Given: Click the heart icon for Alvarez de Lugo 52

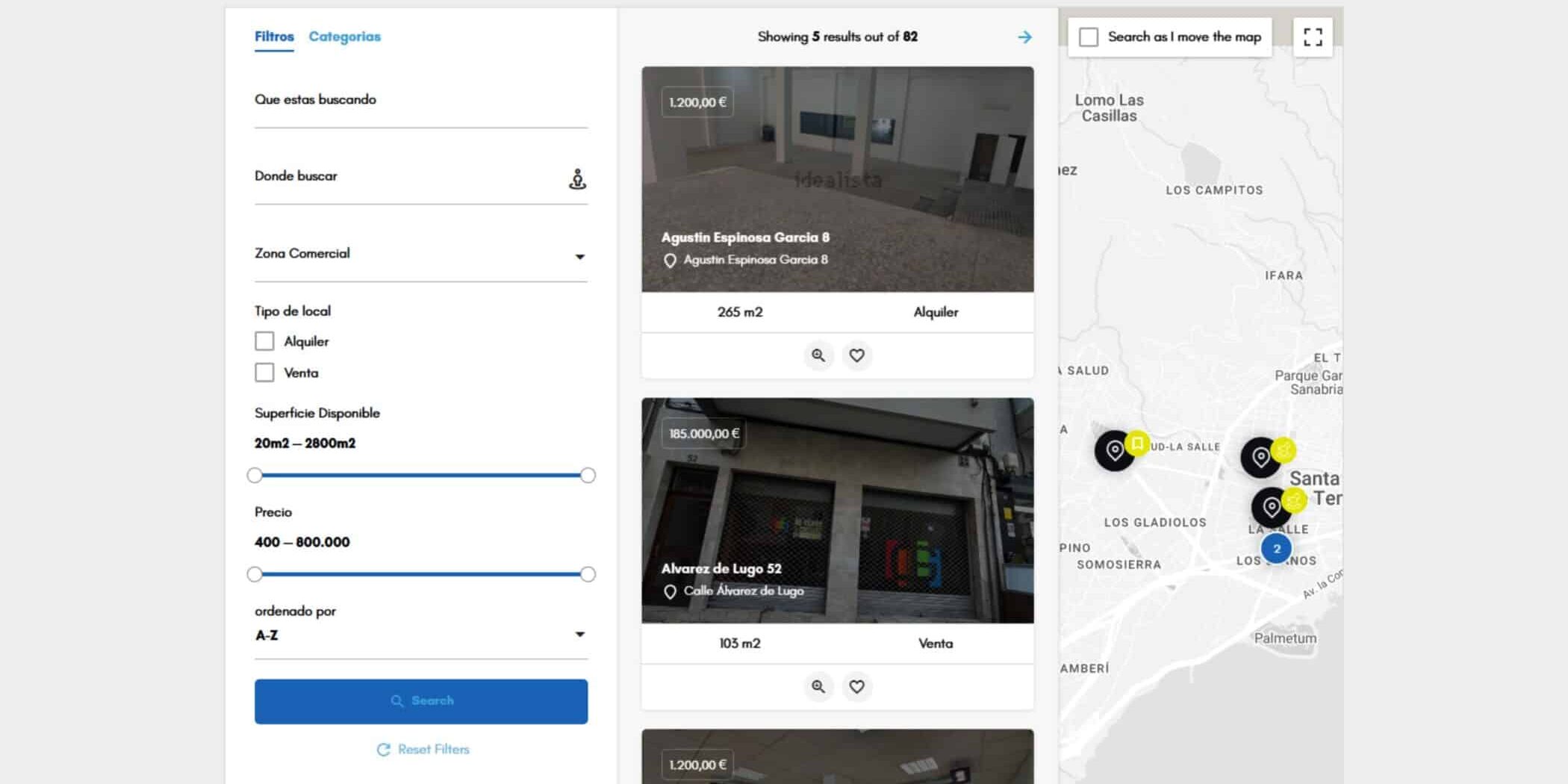Looking at the screenshot, I should pyautogui.click(x=857, y=686).
